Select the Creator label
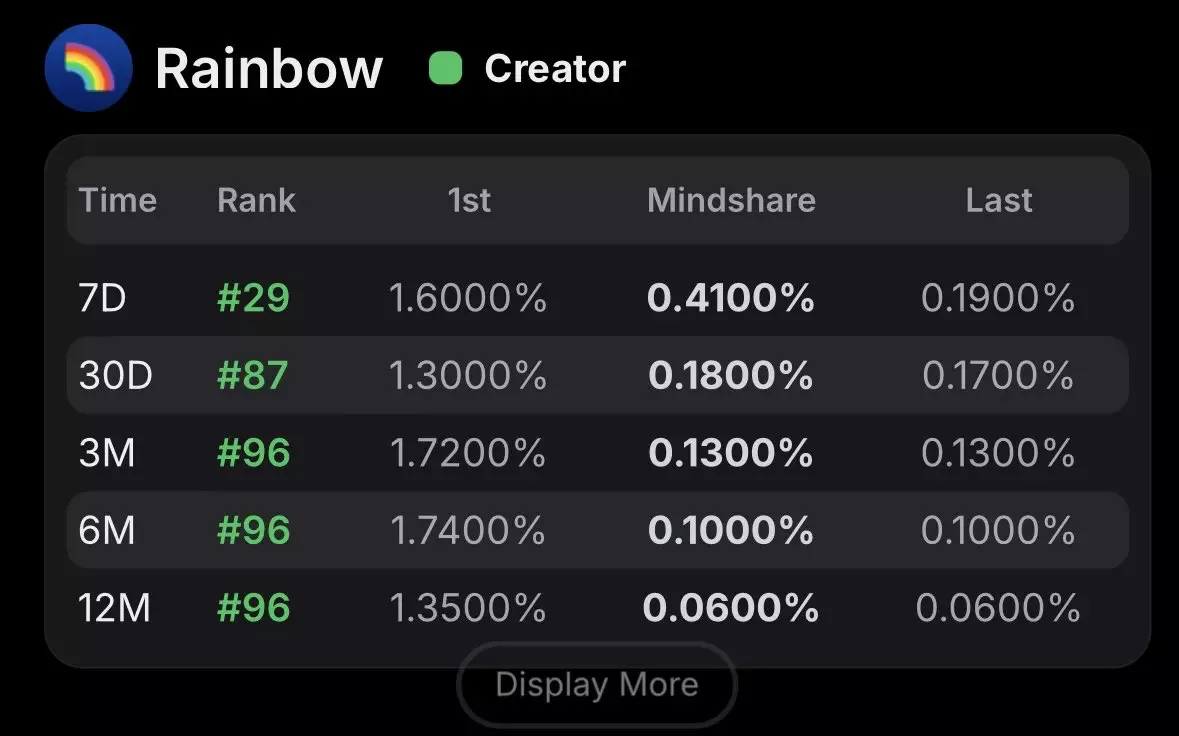 click(x=555, y=68)
